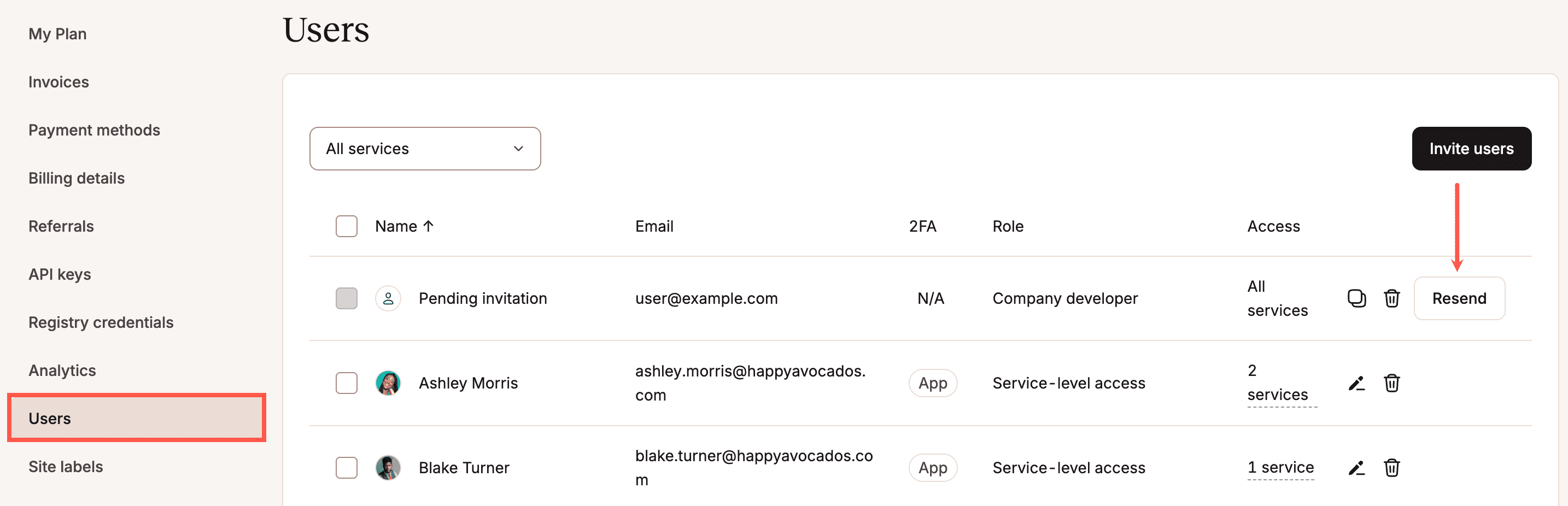This screenshot has width=1568, height=506.
Task: Copy the pending invitation link icon
Action: 1356,298
